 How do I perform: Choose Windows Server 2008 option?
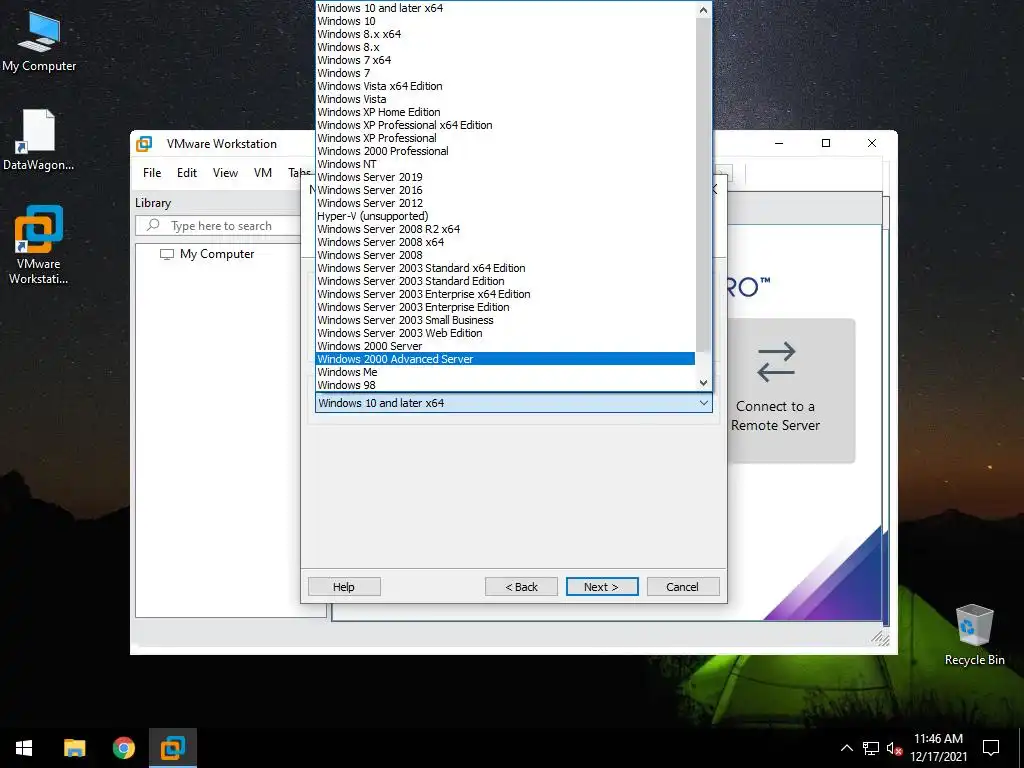point(505,255)
